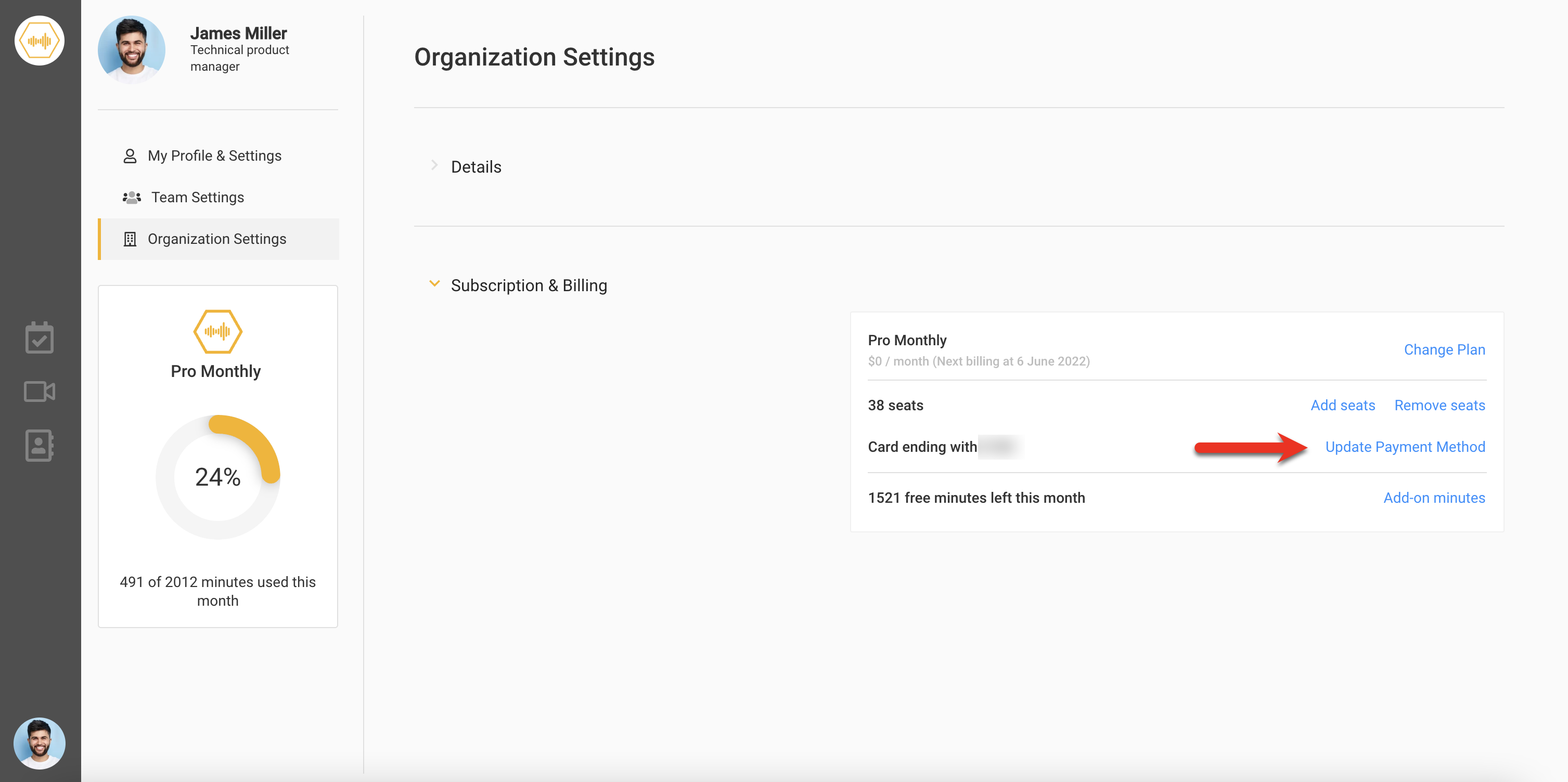
Task: Click the Add seats link
Action: (x=1342, y=406)
